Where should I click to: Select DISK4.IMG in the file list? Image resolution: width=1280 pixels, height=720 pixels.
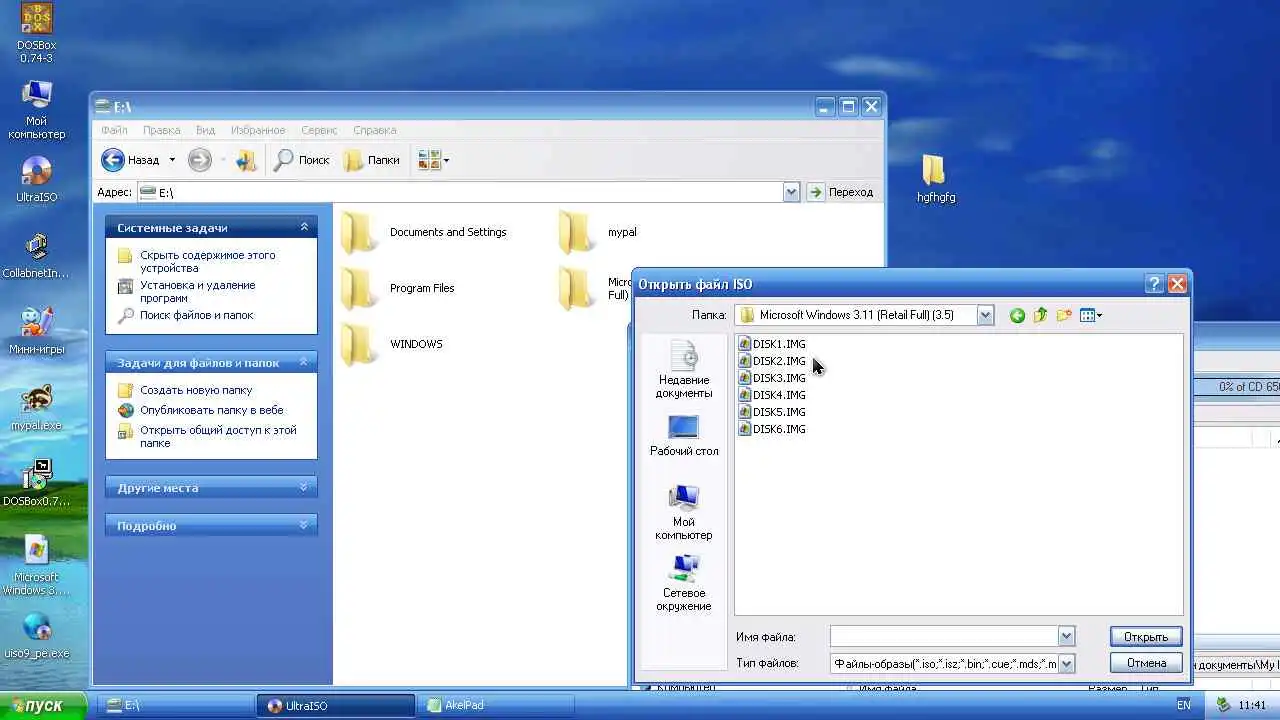pyautogui.click(x=772, y=395)
